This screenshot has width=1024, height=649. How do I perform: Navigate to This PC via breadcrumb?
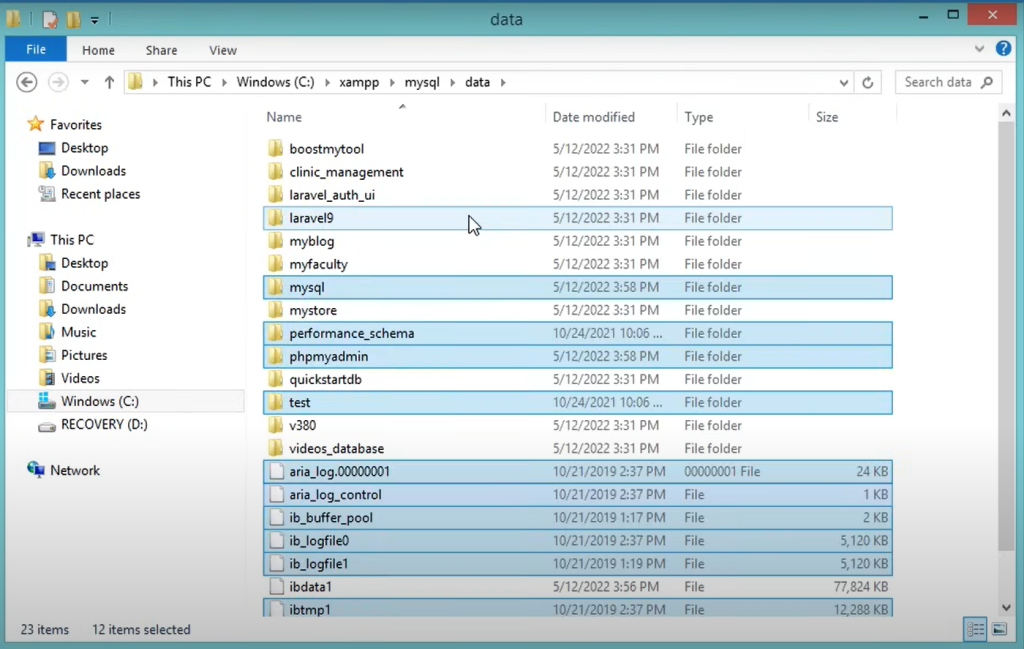188,82
